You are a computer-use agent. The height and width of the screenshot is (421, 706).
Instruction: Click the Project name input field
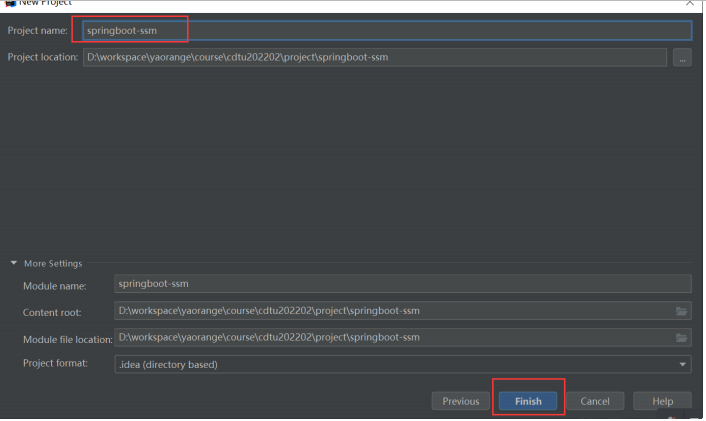tap(387, 31)
